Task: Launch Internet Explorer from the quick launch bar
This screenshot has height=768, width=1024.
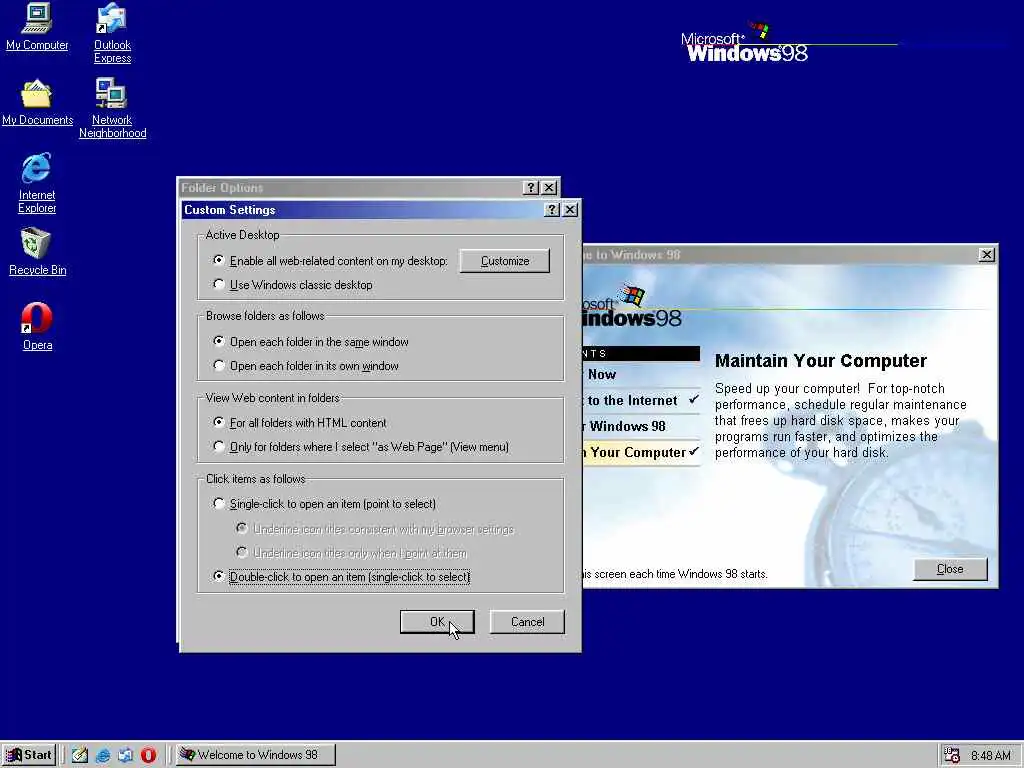Action: 103,755
